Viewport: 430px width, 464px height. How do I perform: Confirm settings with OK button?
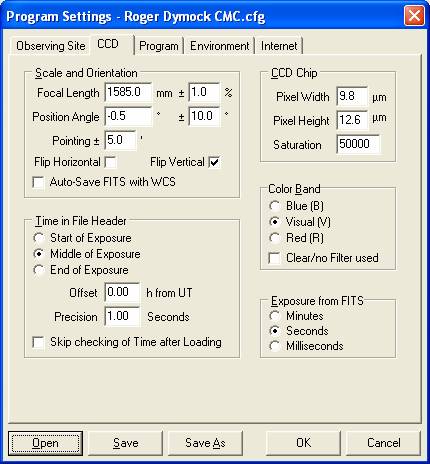point(303,443)
